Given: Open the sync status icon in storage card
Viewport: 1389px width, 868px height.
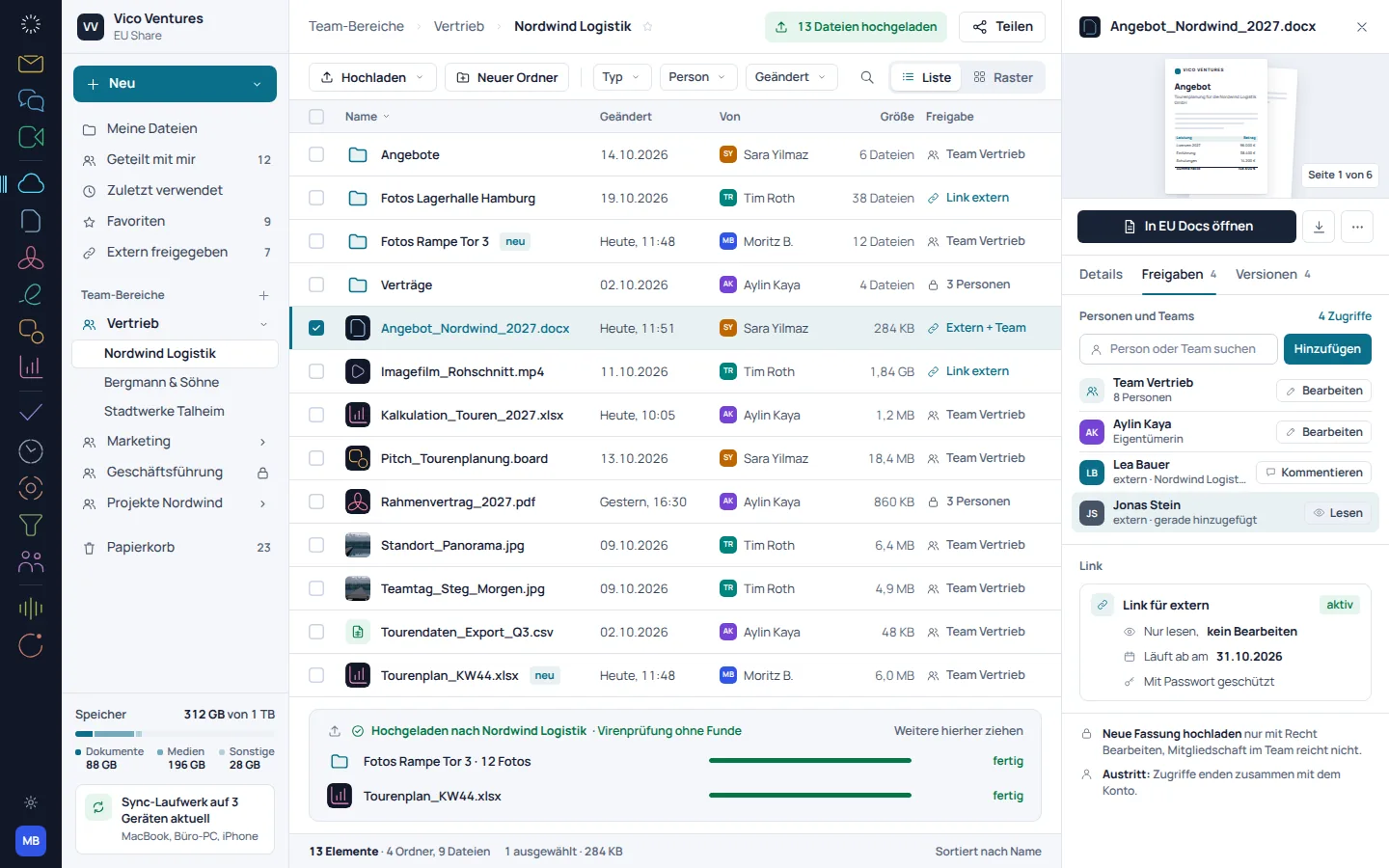Looking at the screenshot, I should pos(98,807).
